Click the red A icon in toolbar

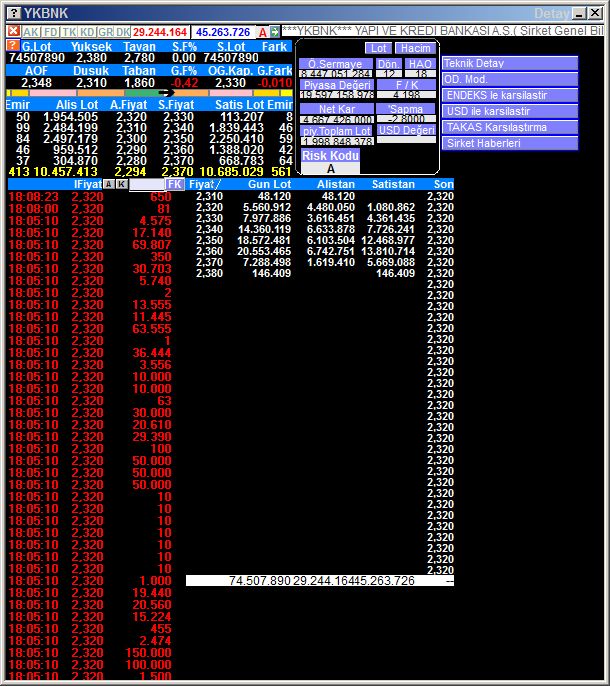[x=263, y=32]
